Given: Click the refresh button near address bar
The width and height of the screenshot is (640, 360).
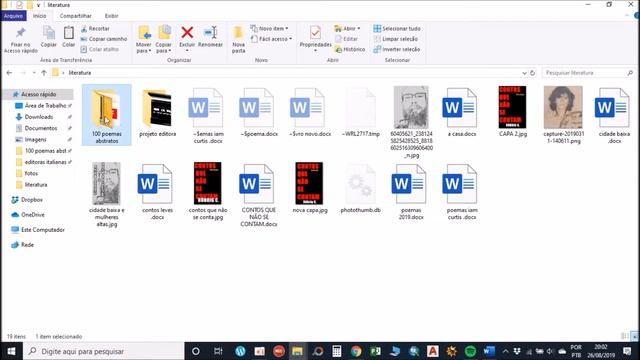Looking at the screenshot, I should (x=533, y=73).
